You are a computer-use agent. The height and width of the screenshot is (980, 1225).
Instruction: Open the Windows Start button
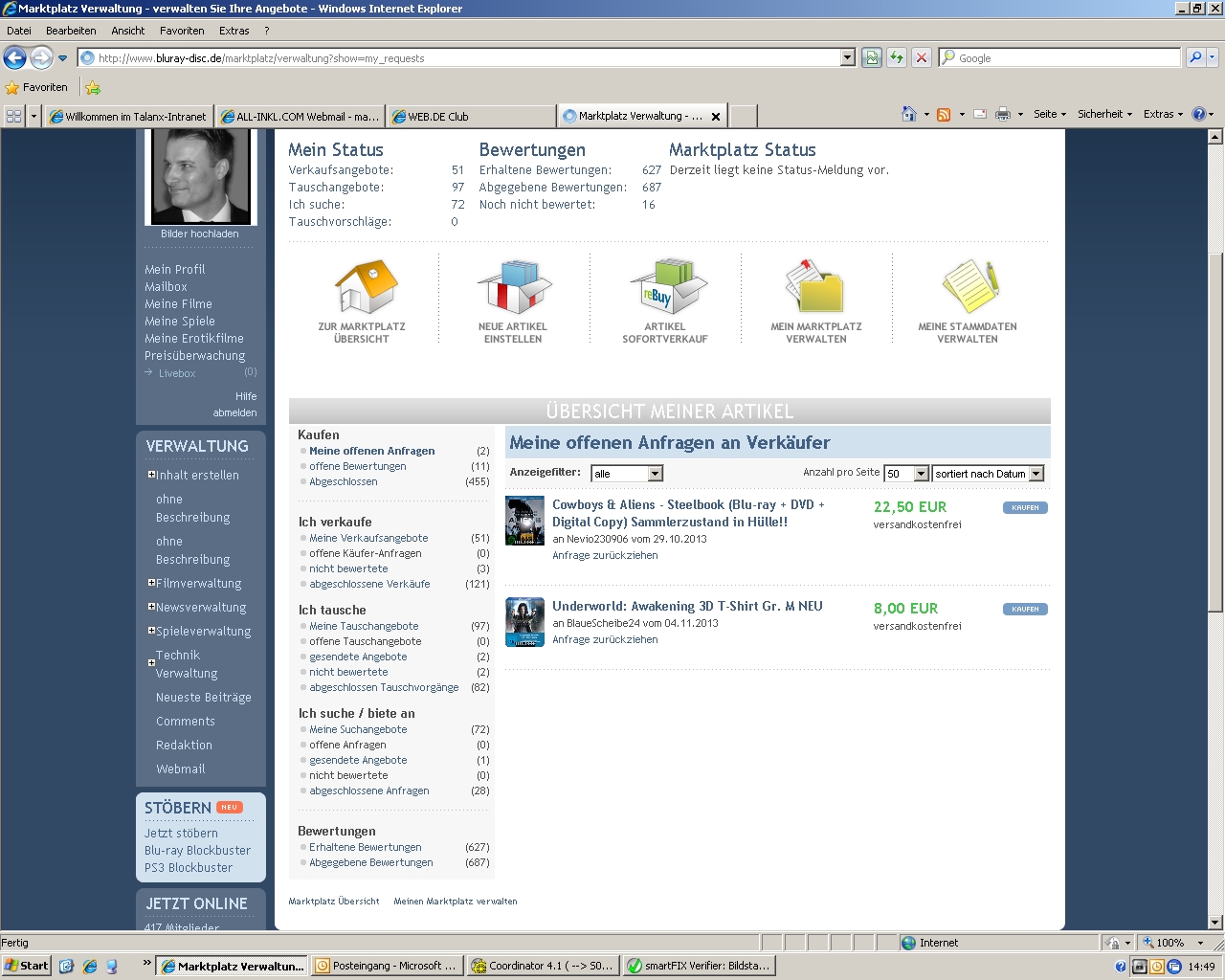[27, 966]
